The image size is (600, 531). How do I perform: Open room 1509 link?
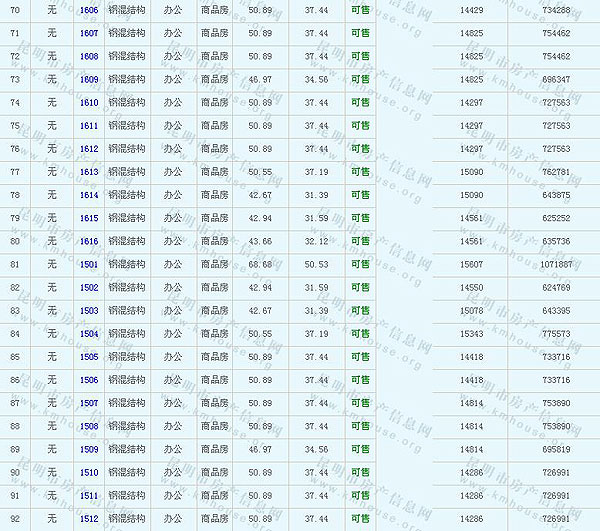tap(89, 450)
